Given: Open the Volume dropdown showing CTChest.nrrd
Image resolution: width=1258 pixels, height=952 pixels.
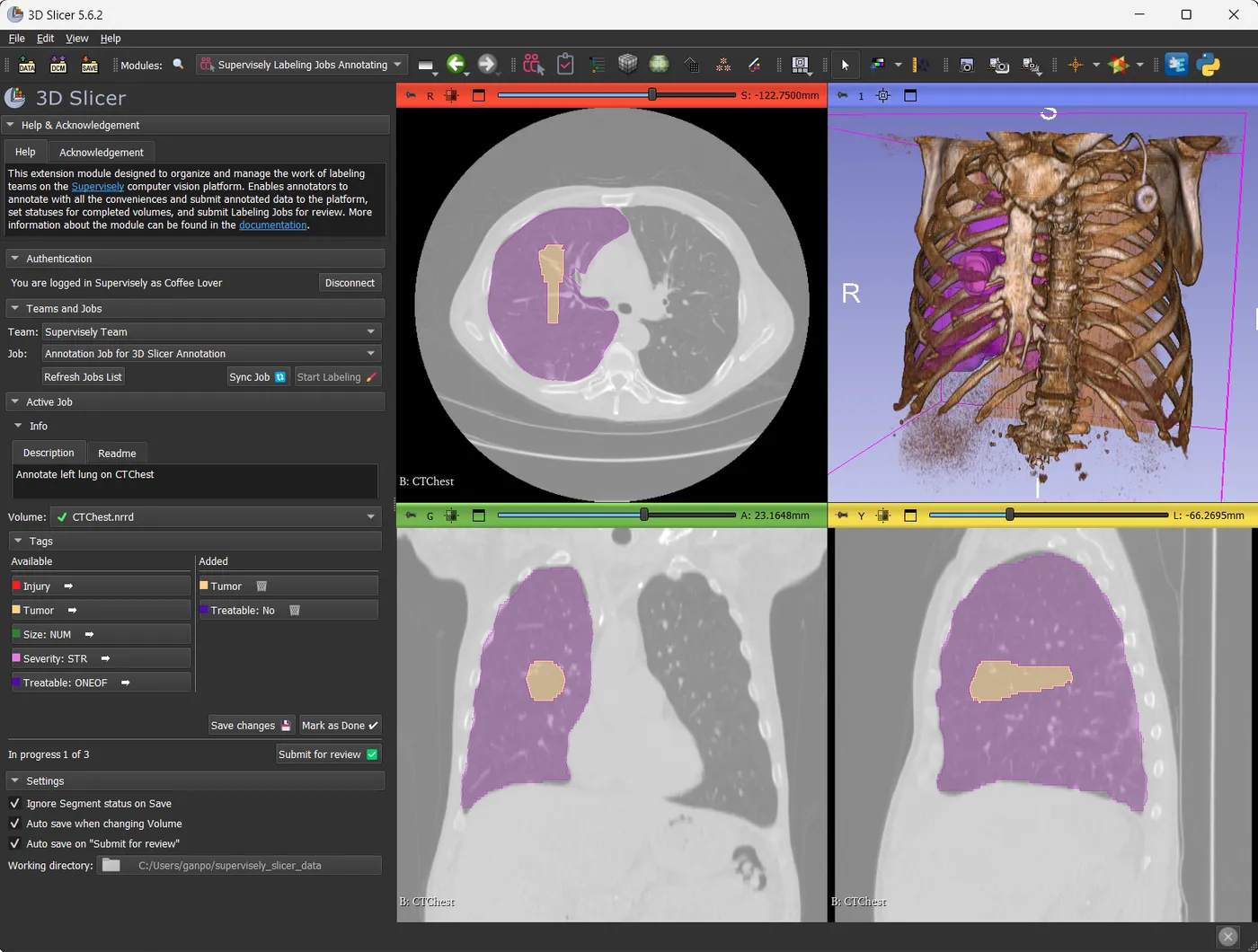Looking at the screenshot, I should (x=215, y=517).
